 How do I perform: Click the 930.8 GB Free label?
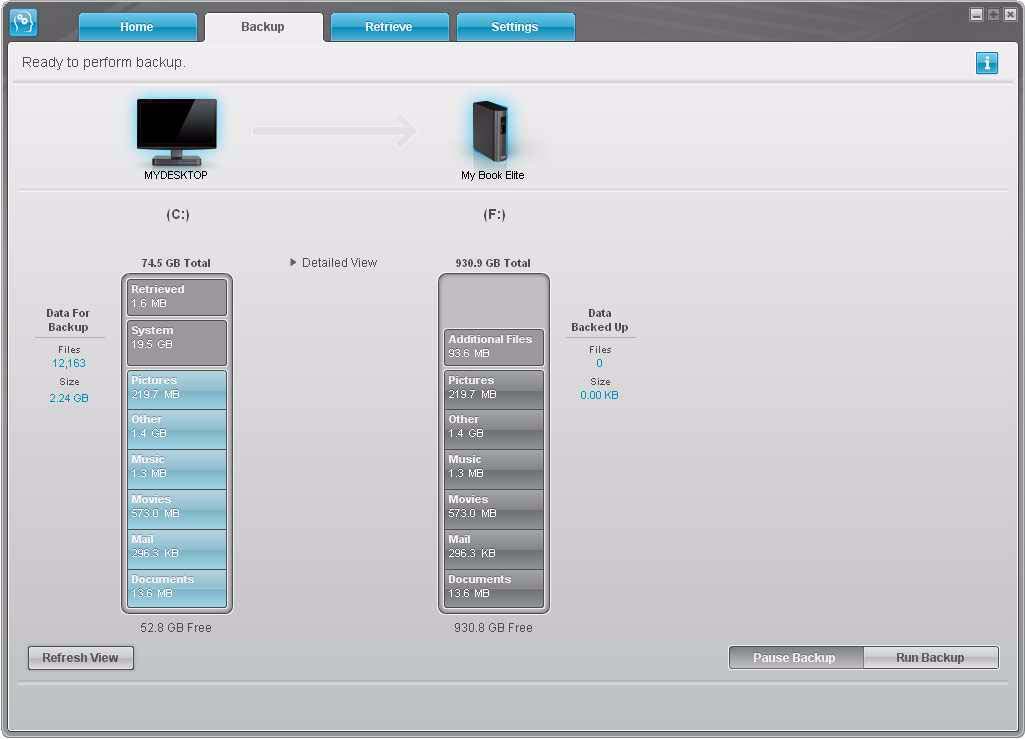click(x=493, y=628)
